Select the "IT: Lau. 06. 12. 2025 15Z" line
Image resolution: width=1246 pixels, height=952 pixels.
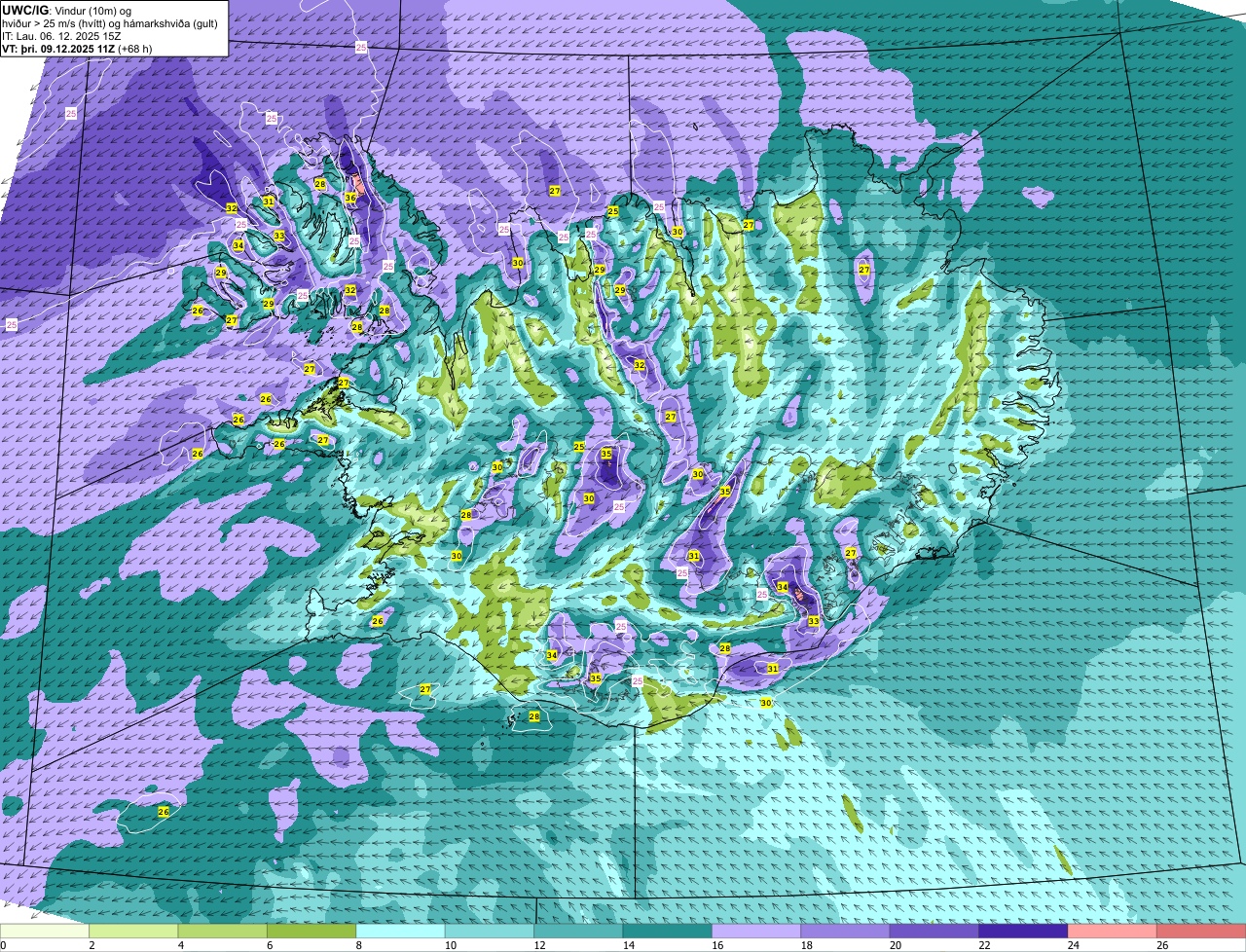point(62,36)
